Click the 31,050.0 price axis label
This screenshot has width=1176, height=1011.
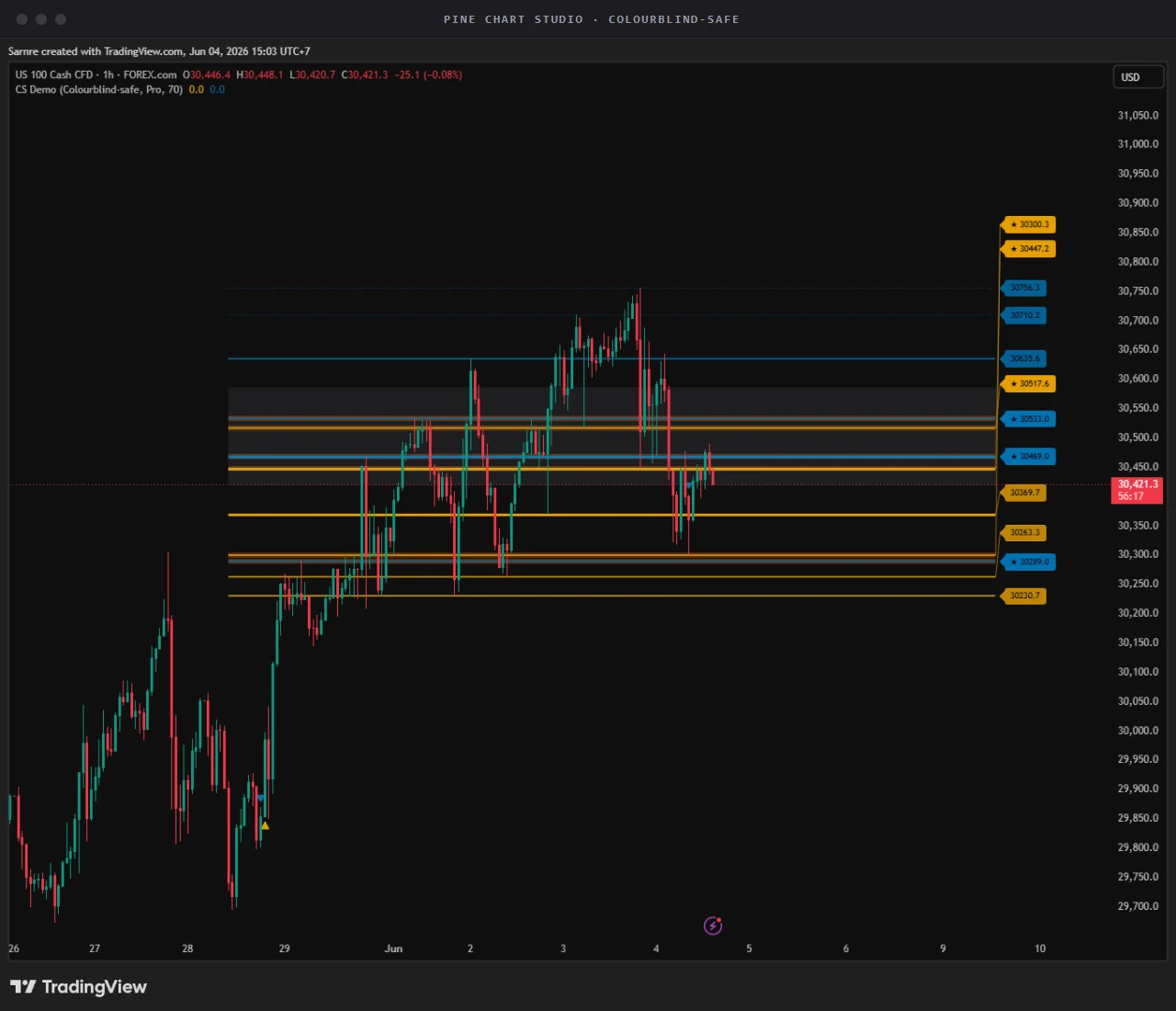pos(1138,116)
